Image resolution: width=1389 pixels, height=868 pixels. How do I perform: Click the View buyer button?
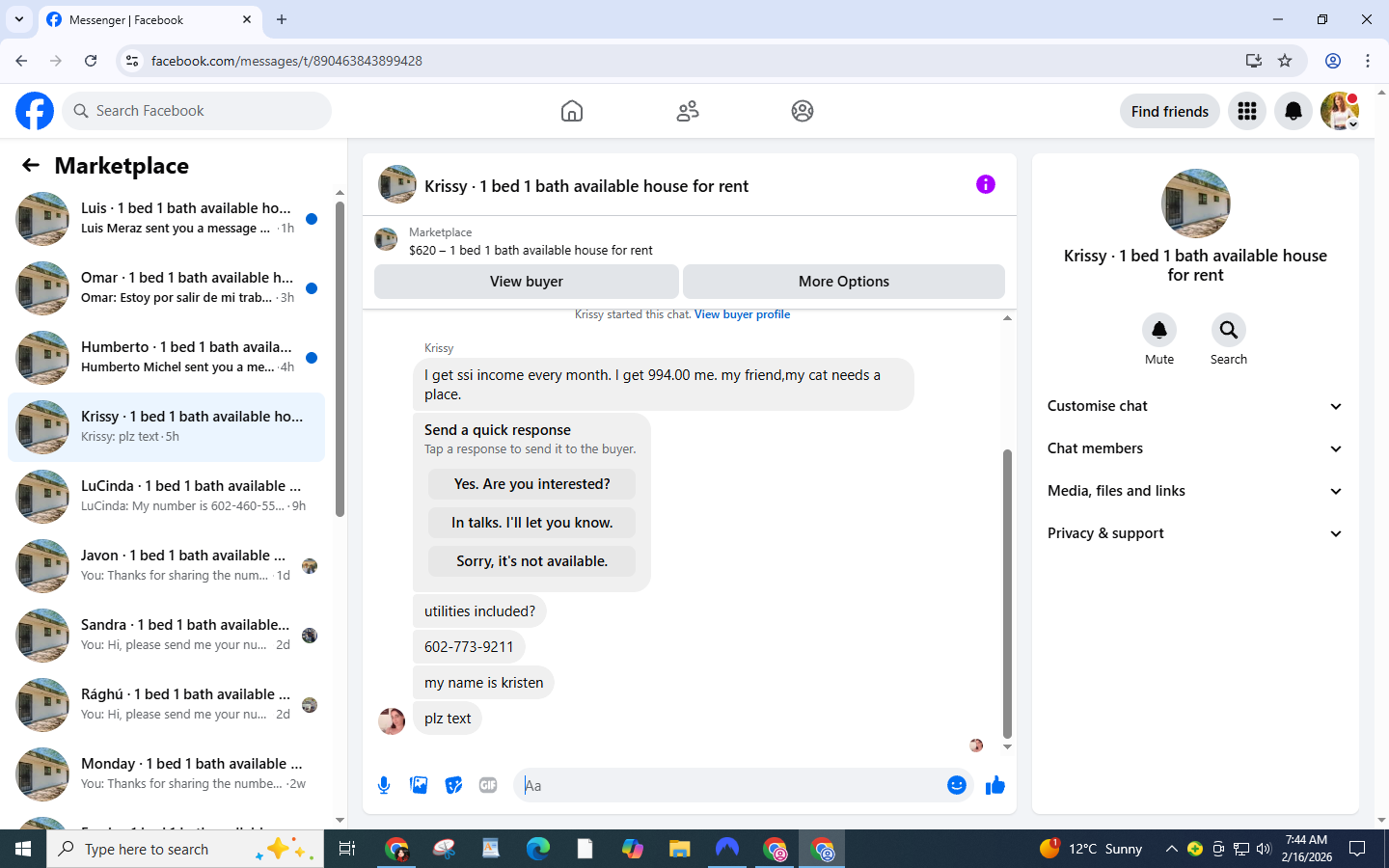pyautogui.click(x=526, y=282)
